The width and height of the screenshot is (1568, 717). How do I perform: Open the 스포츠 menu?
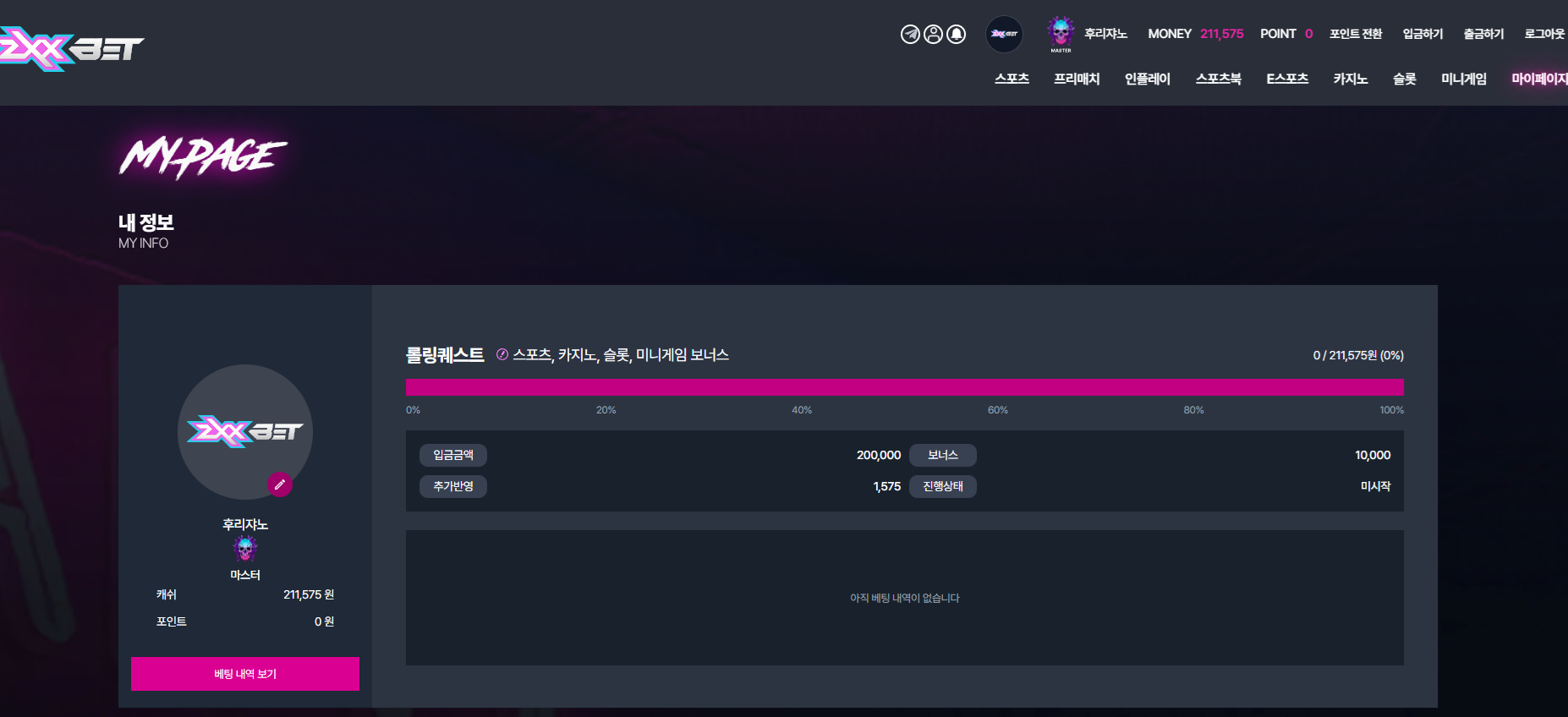pos(1012,79)
